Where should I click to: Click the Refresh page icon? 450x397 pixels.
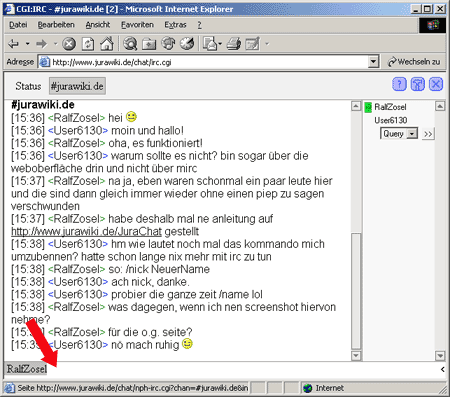click(x=88, y=44)
